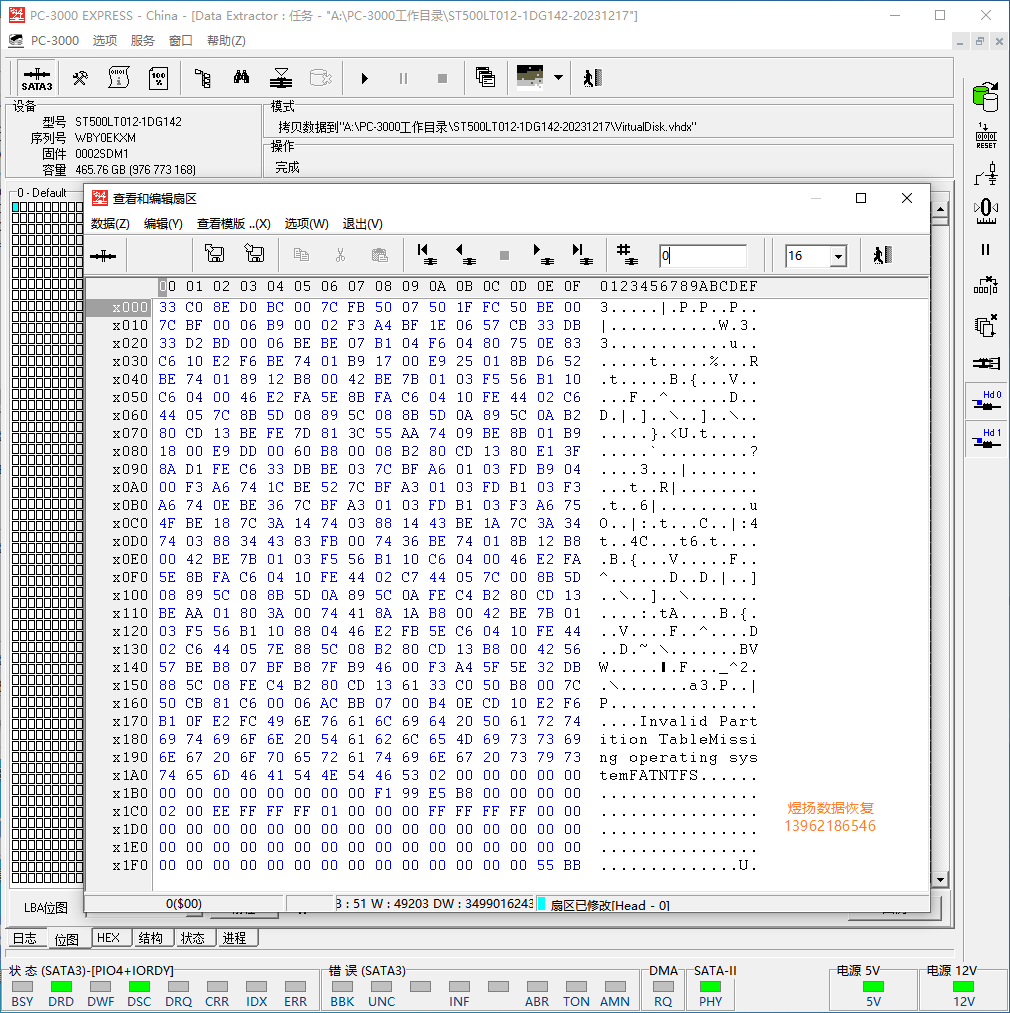Open the 服务 menu in main menu bar
The image size is (1010, 1013).
click(x=143, y=41)
